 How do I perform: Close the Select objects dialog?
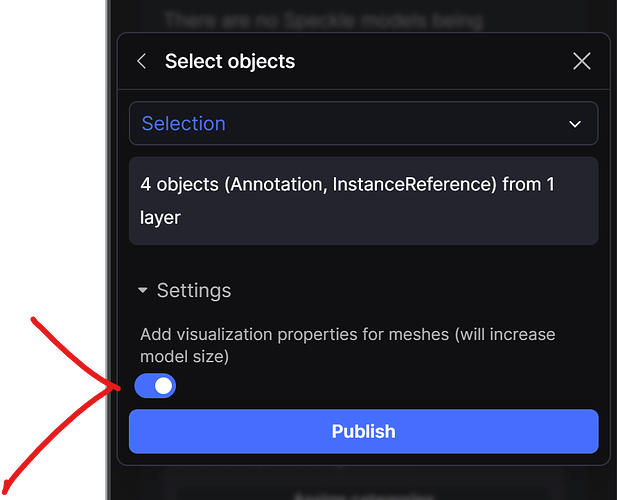pyautogui.click(x=582, y=62)
